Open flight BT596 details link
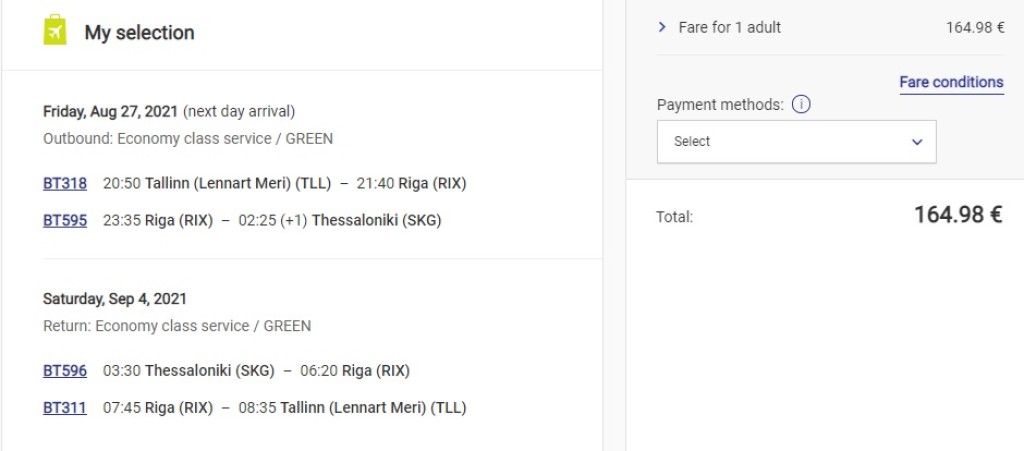Viewport: 1024px width, 451px height. point(65,371)
